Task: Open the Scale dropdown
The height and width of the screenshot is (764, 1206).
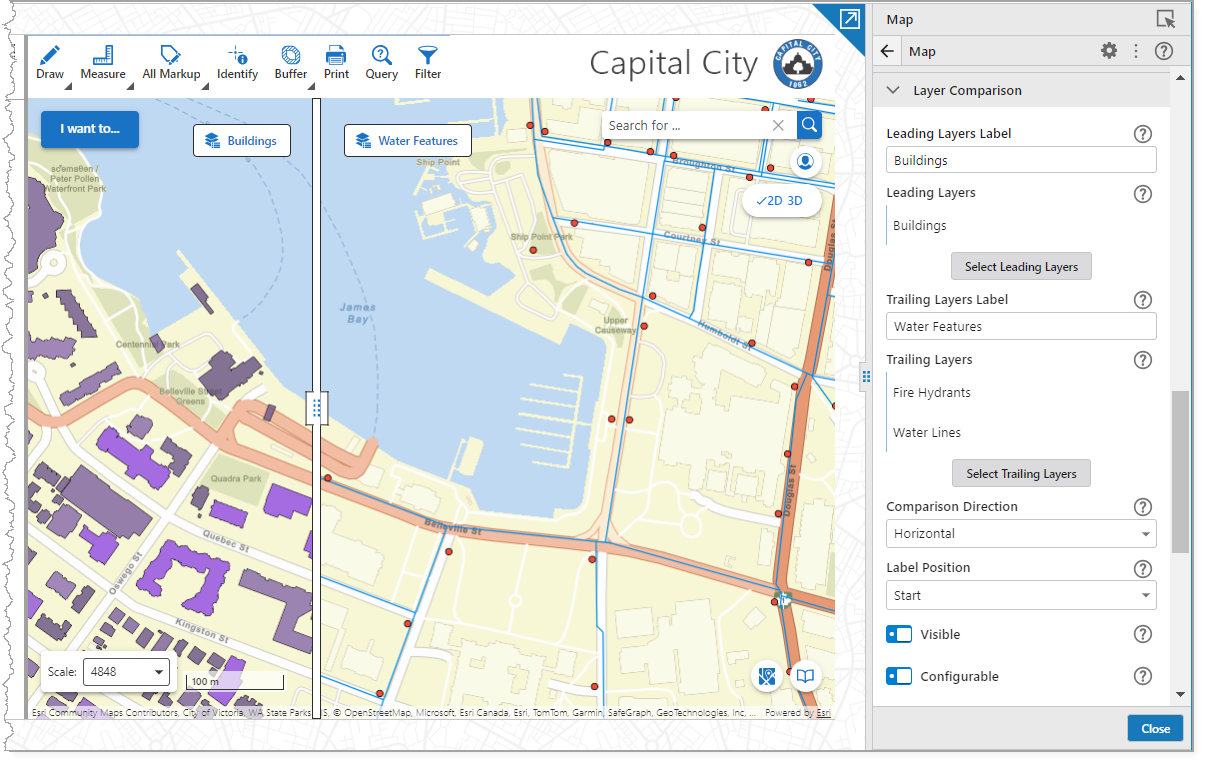Action: [126, 672]
